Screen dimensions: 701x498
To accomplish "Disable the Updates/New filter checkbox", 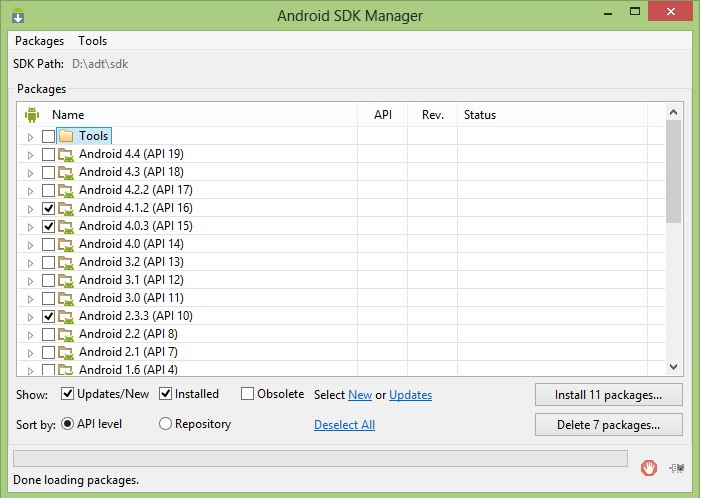I will point(67,394).
